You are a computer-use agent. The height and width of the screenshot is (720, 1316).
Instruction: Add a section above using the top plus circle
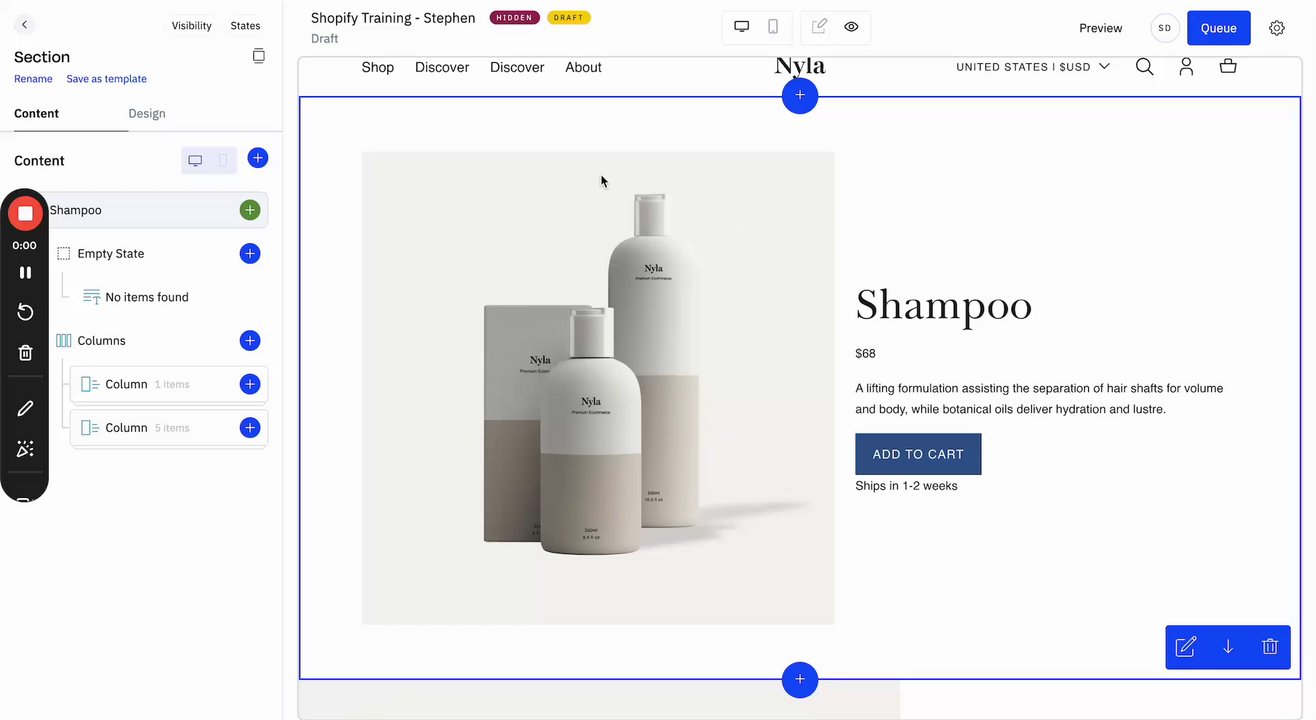coord(800,95)
